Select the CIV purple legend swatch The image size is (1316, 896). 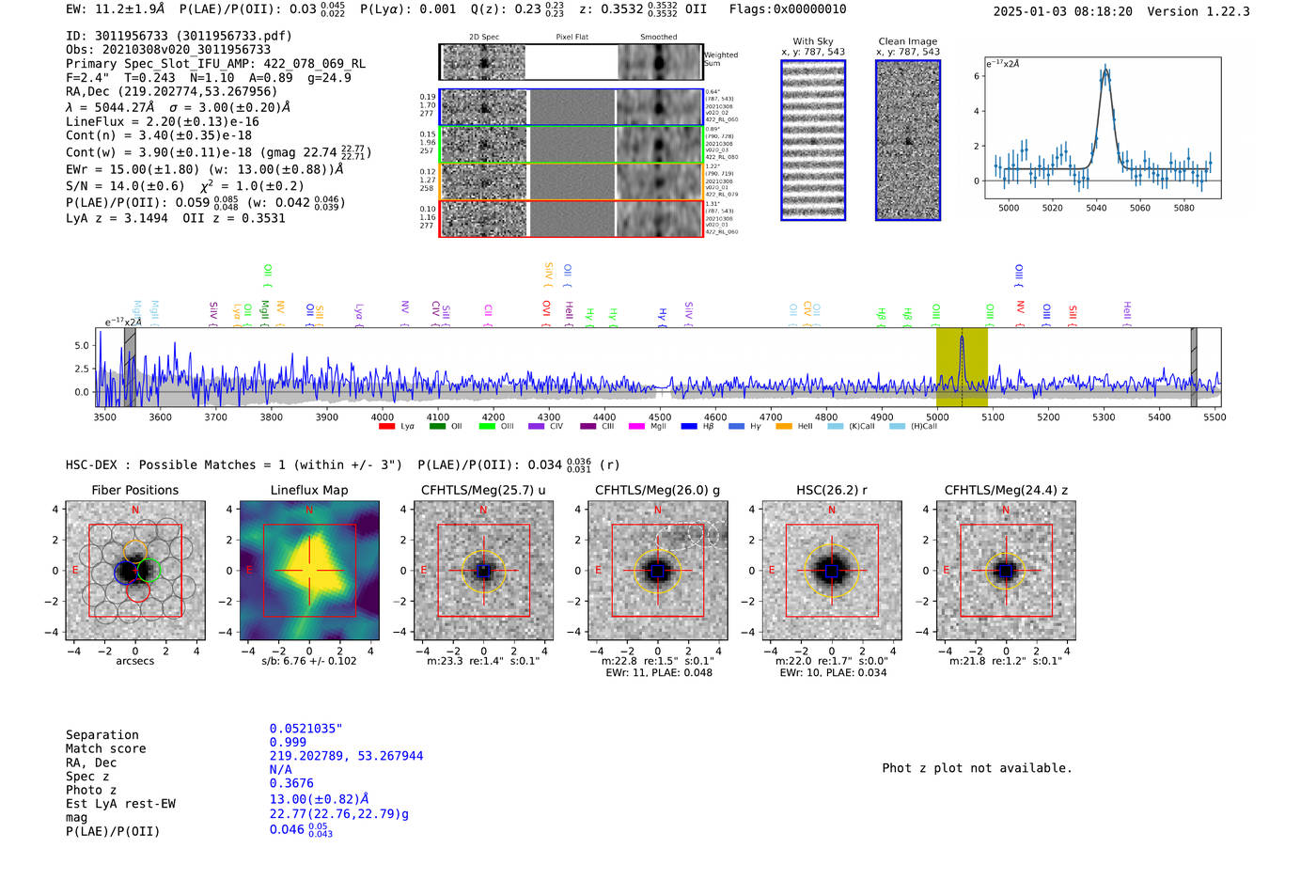537,427
